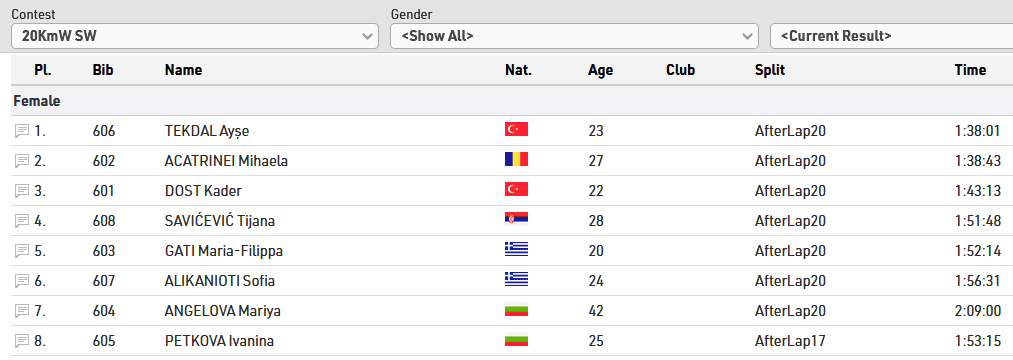The image size is (1013, 360).
Task: Select the name ACATRINEI Mihaela
Action: tap(226, 161)
